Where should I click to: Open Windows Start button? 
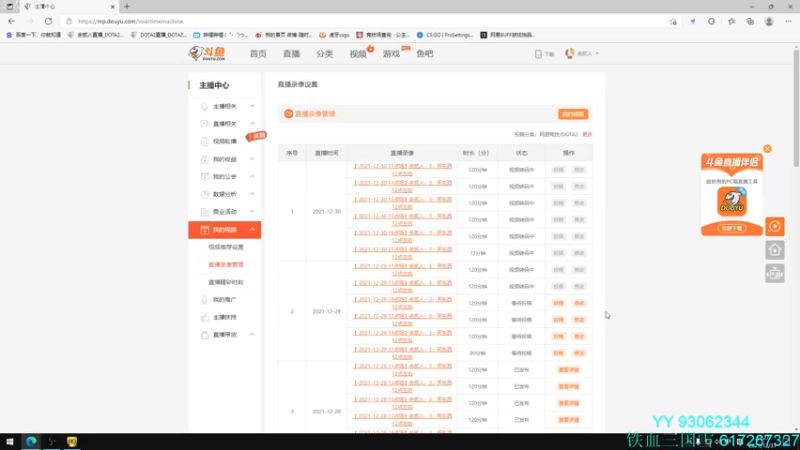pyautogui.click(x=10, y=441)
